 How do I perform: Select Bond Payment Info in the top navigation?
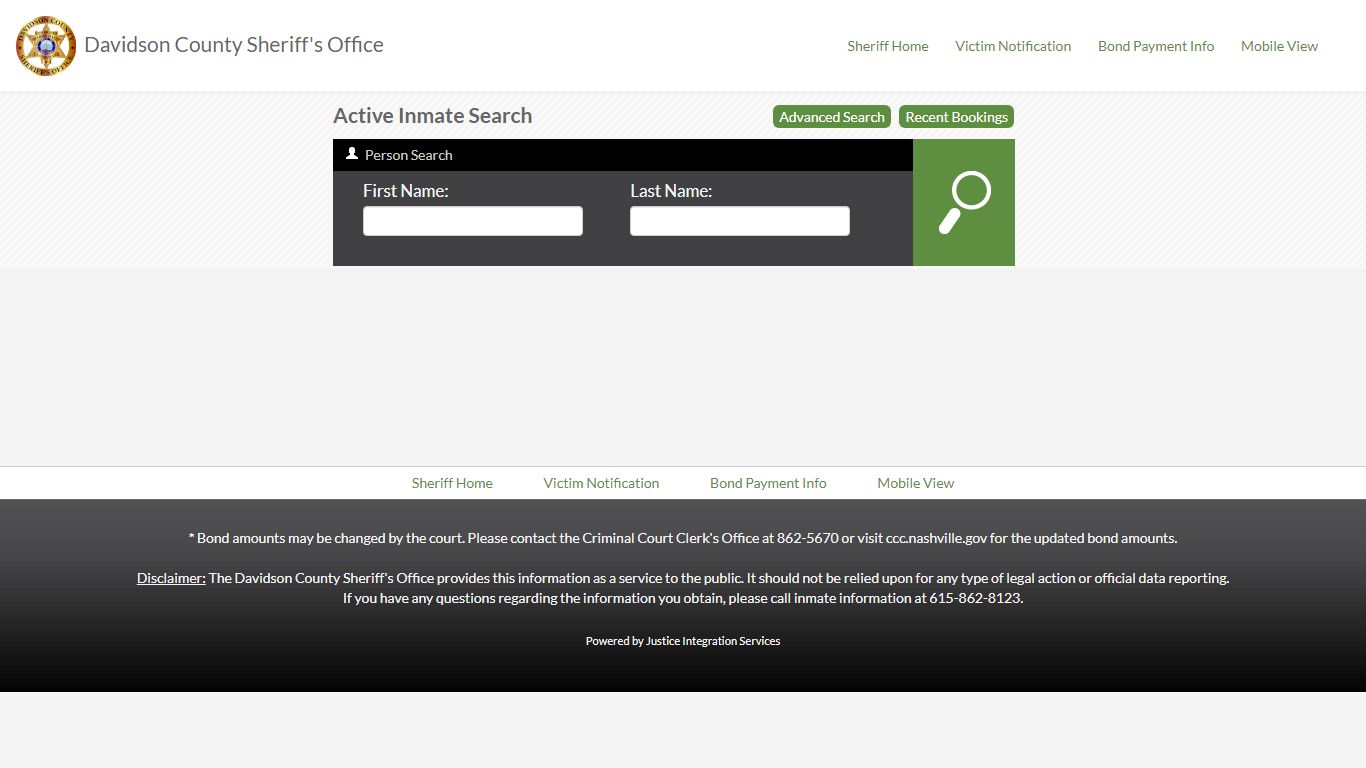point(1155,46)
